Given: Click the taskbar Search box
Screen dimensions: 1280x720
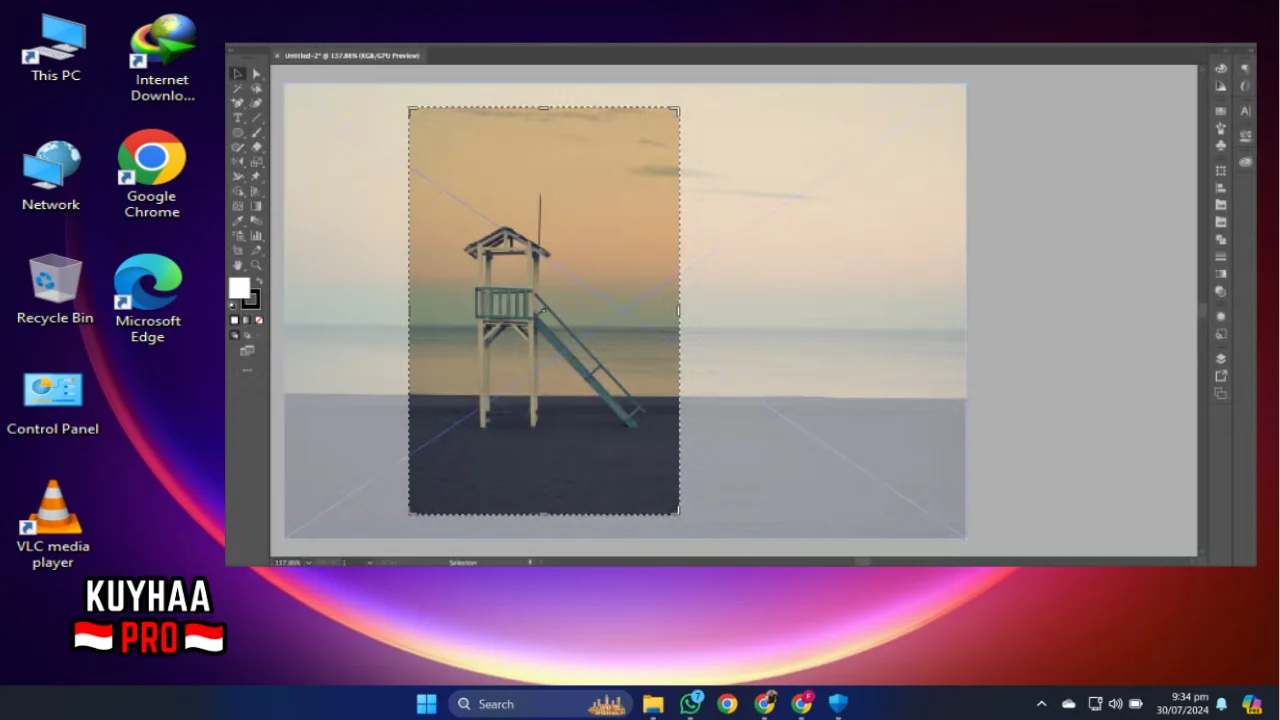Looking at the screenshot, I should click(x=540, y=704).
